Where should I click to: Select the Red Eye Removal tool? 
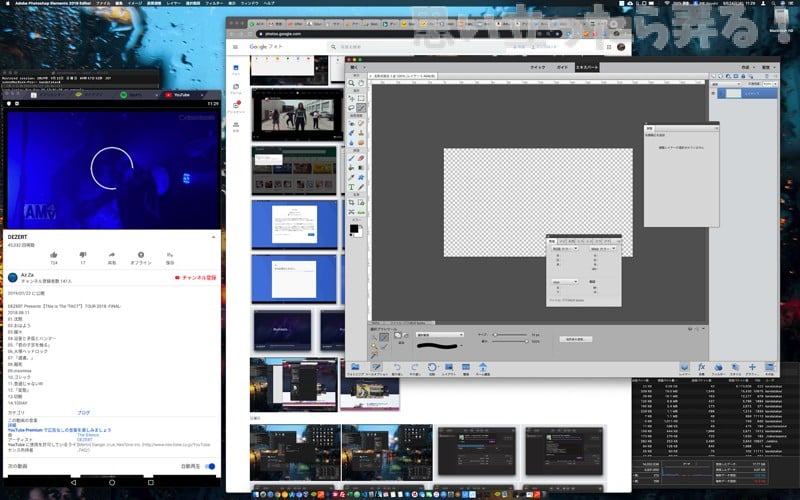tap(352, 123)
